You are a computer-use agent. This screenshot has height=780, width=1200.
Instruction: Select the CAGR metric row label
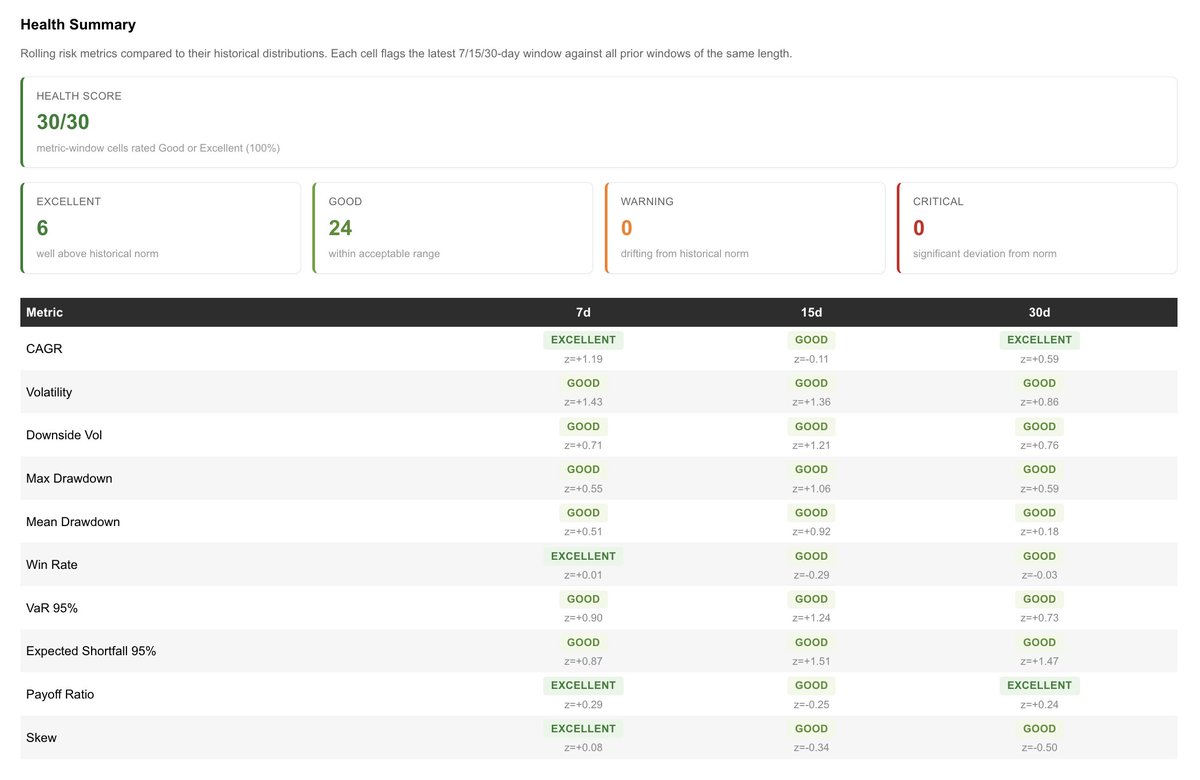[x=44, y=349]
